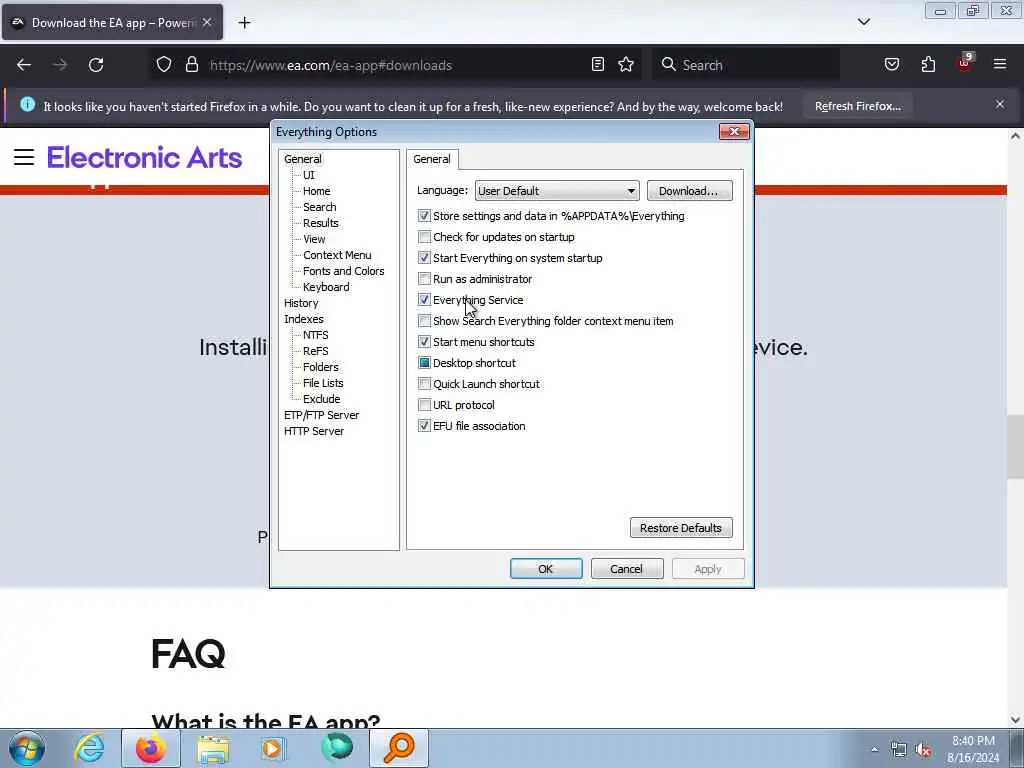The width and height of the screenshot is (1024, 768).
Task: Enable URL protocol checkbox
Action: pyautogui.click(x=424, y=405)
